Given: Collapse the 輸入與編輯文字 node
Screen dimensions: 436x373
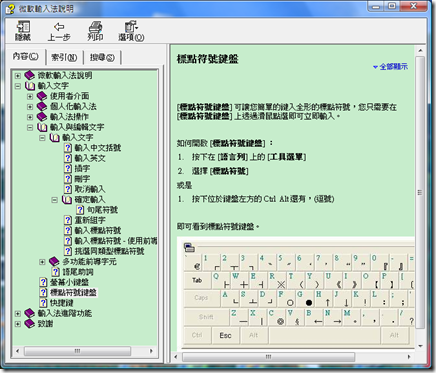Looking at the screenshot, I should [x=30, y=127].
